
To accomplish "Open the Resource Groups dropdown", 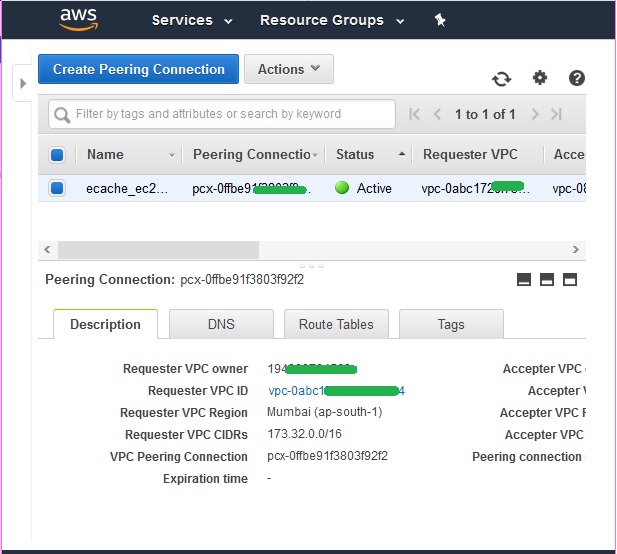I will click(x=332, y=20).
